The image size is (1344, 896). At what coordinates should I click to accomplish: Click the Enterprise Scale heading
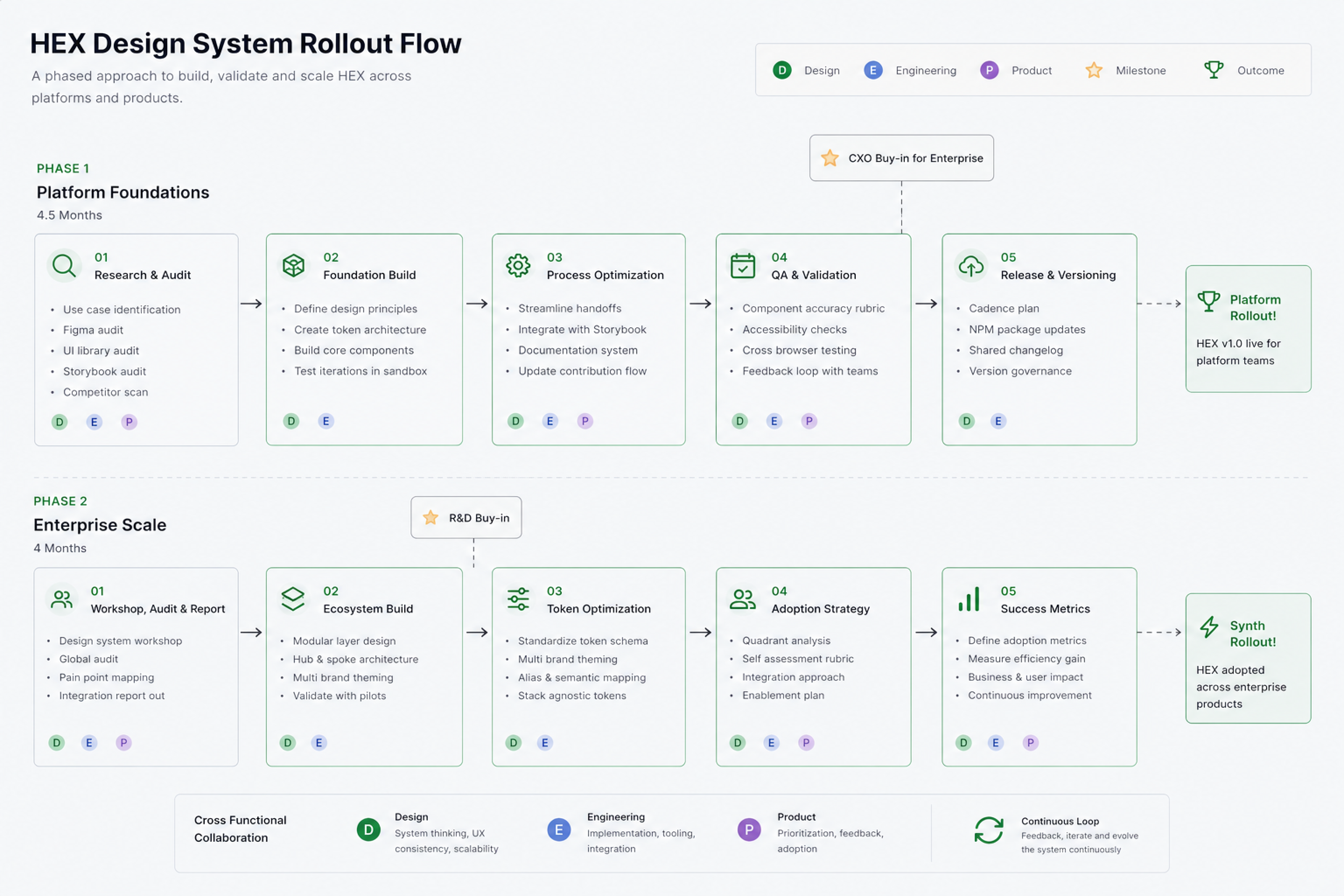click(x=100, y=525)
